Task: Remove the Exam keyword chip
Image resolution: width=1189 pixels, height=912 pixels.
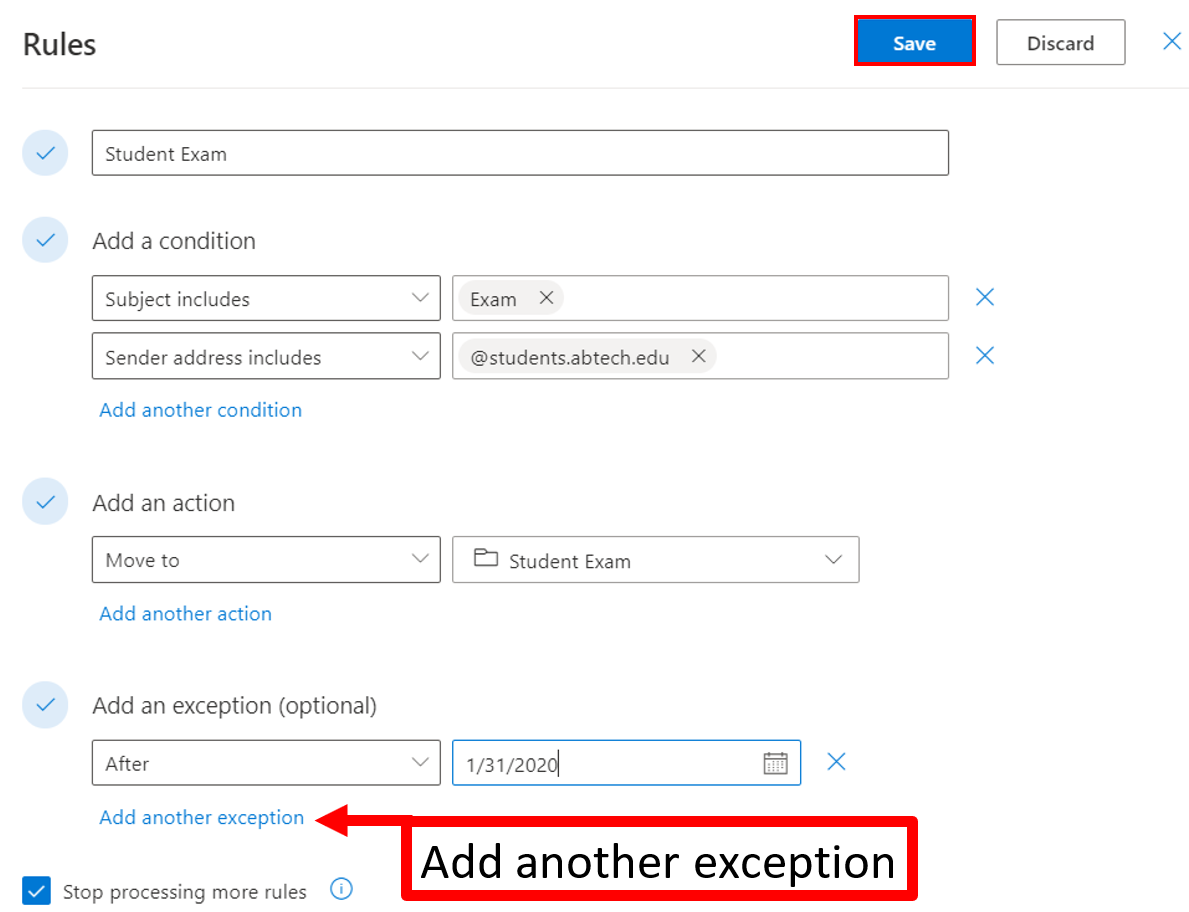Action: point(546,297)
